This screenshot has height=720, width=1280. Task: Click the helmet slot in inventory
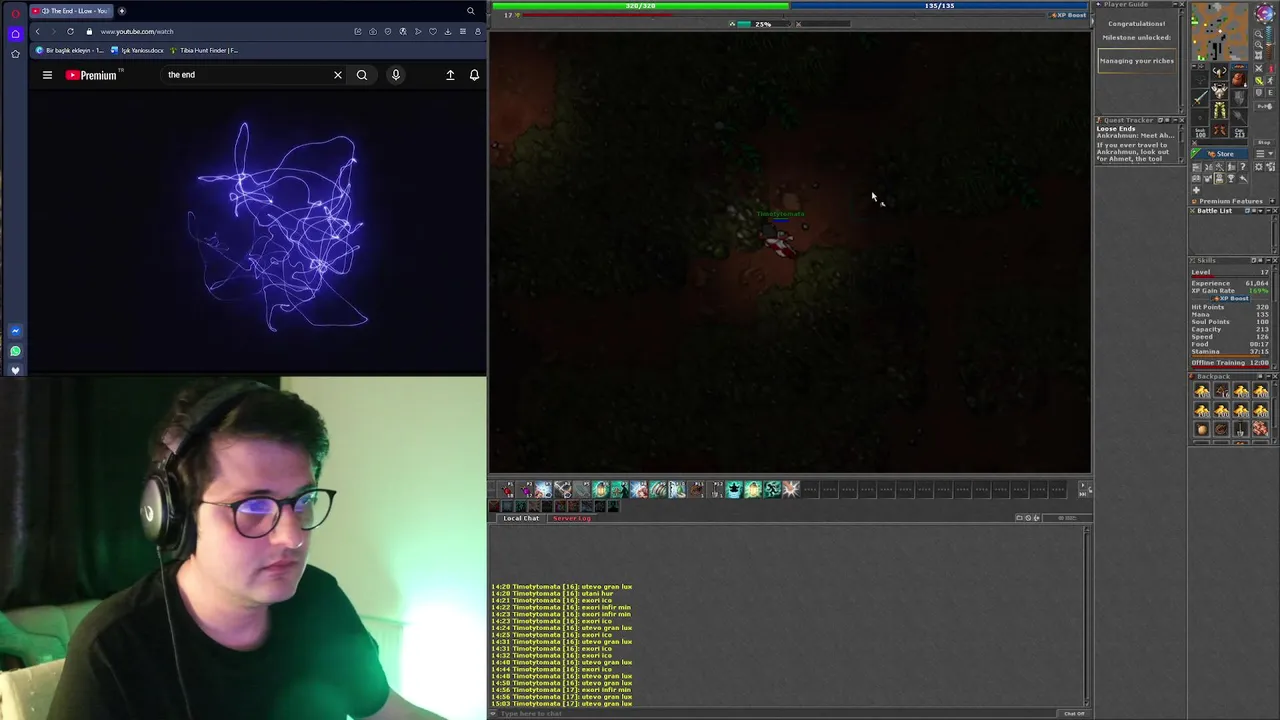tap(1219, 72)
